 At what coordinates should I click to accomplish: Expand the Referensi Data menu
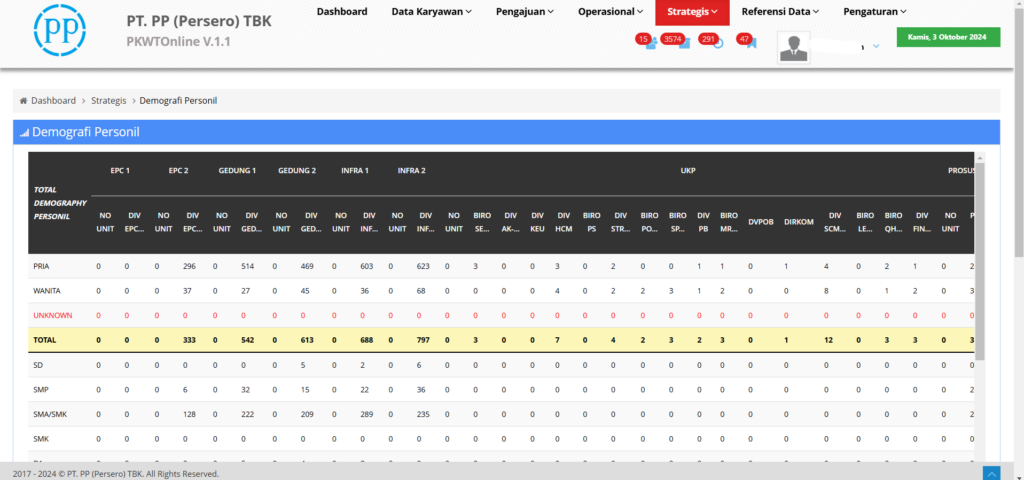pyautogui.click(x=780, y=12)
